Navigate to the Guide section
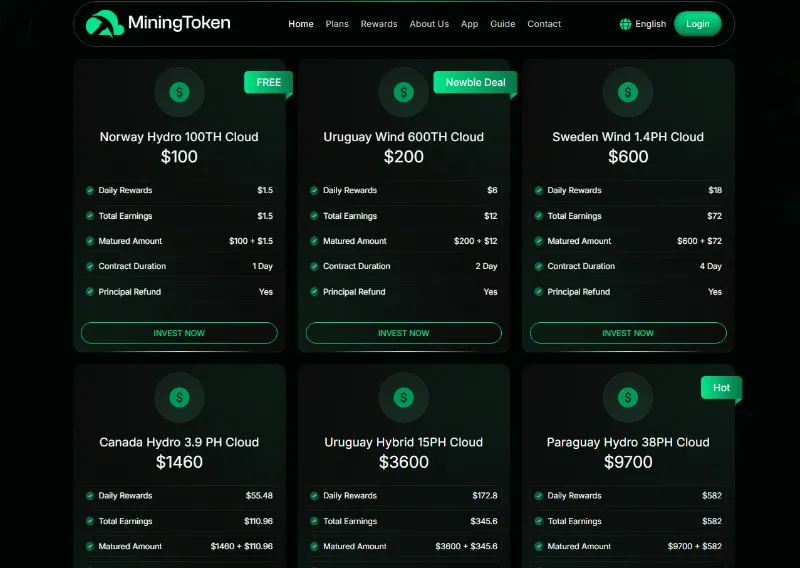The width and height of the screenshot is (800, 568). click(x=503, y=24)
